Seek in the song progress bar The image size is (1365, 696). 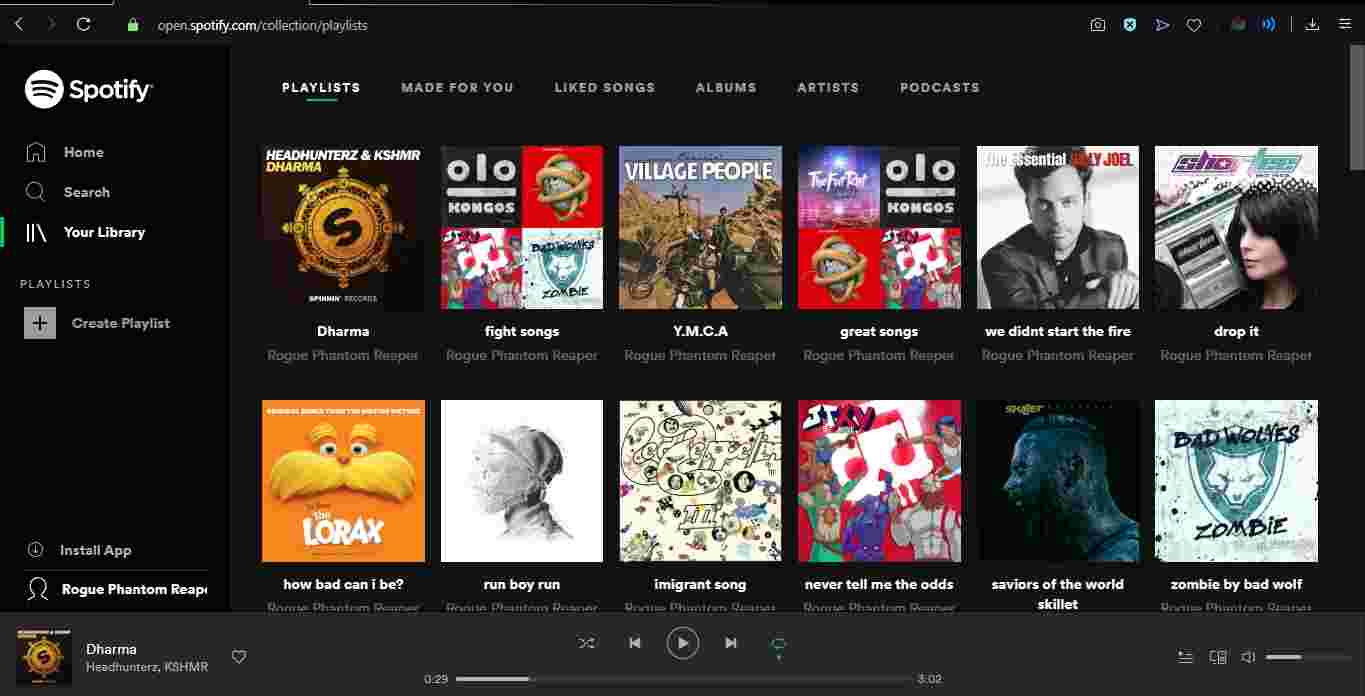pyautogui.click(x=684, y=679)
